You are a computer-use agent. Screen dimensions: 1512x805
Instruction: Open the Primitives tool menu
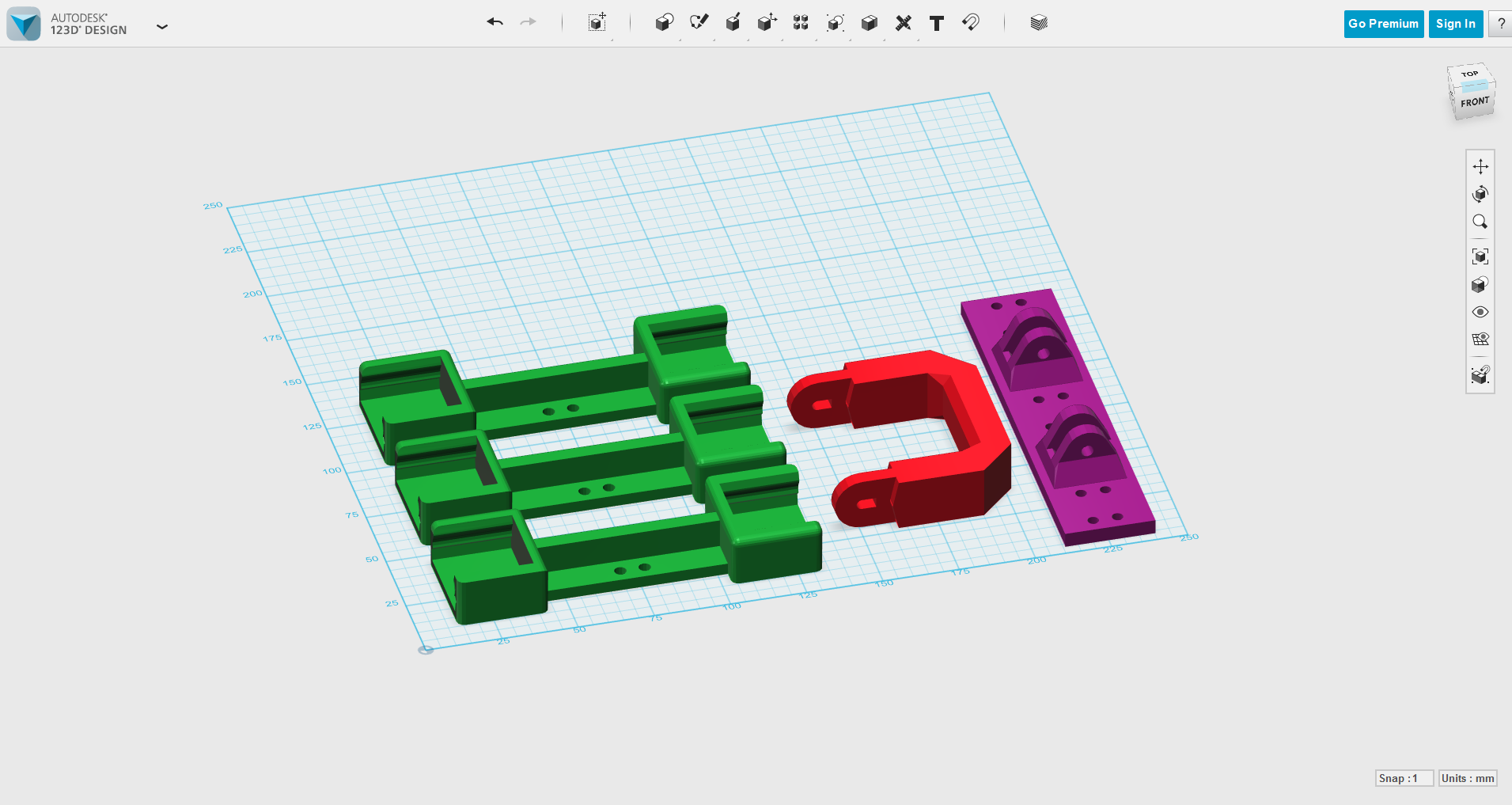pos(665,23)
